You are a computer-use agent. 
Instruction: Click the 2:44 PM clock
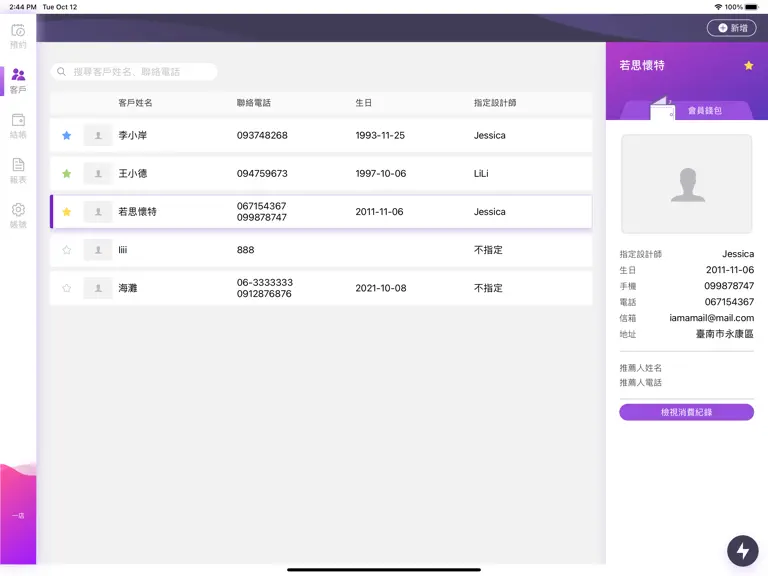[23, 7]
